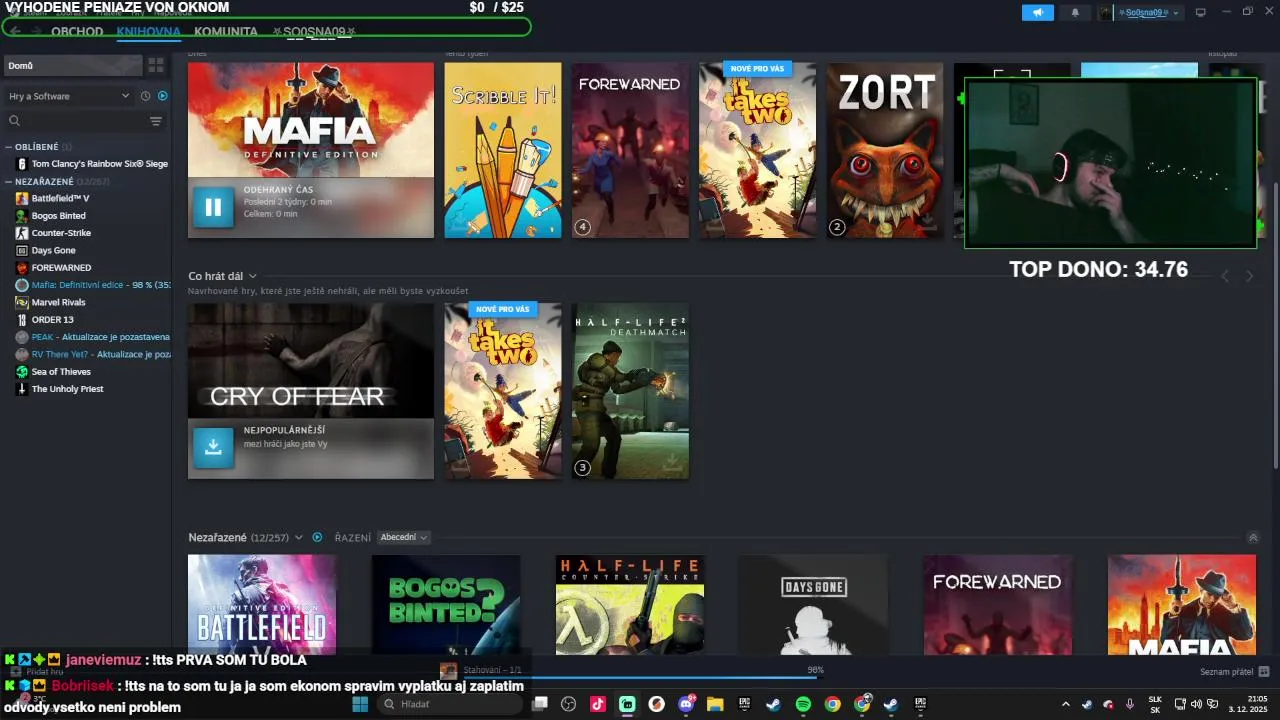1280x720 pixels.
Task: Open the So0sna09 account dropdown
Action: [x=1176, y=13]
